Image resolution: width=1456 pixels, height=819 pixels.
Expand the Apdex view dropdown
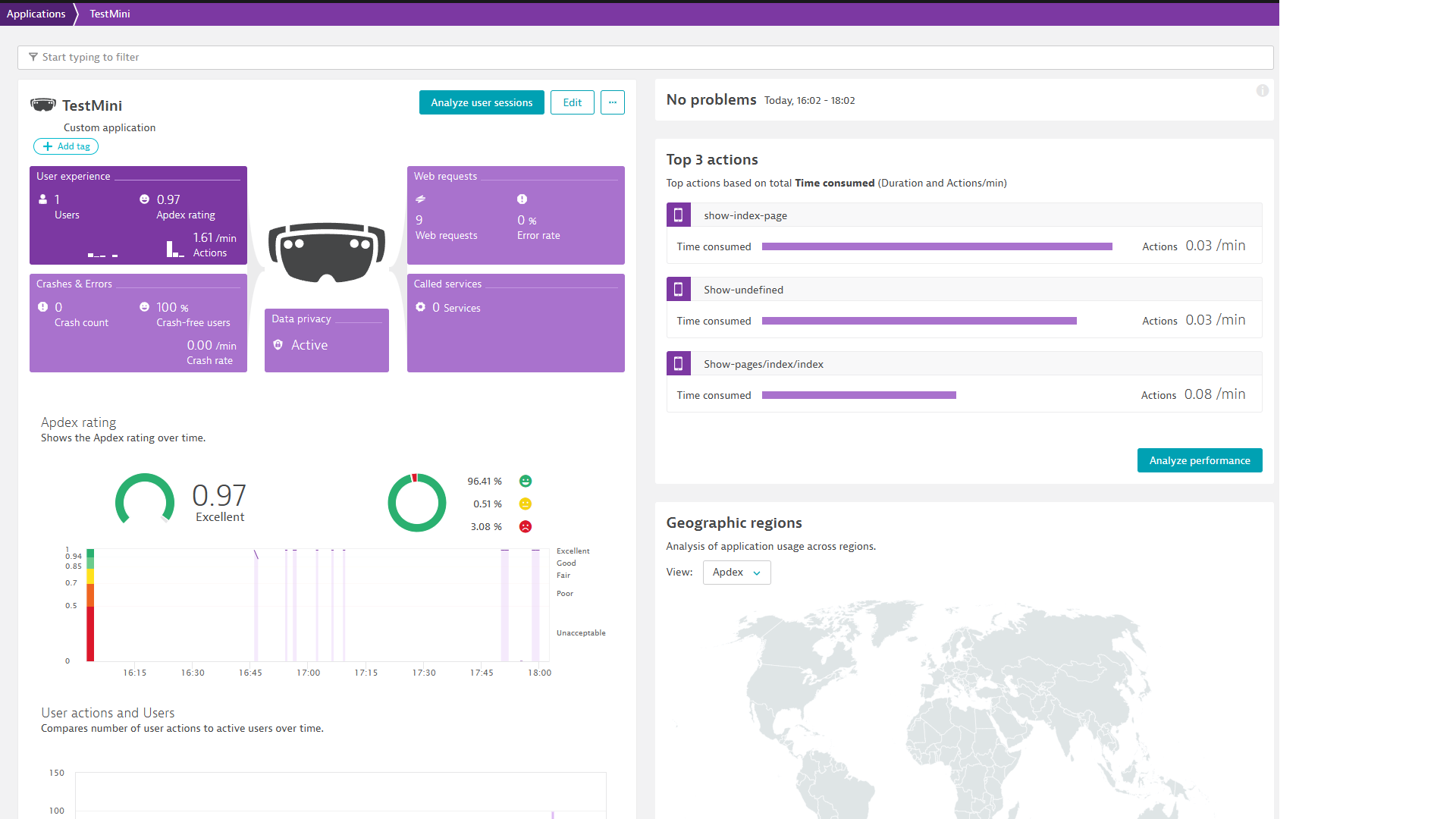pyautogui.click(x=736, y=573)
